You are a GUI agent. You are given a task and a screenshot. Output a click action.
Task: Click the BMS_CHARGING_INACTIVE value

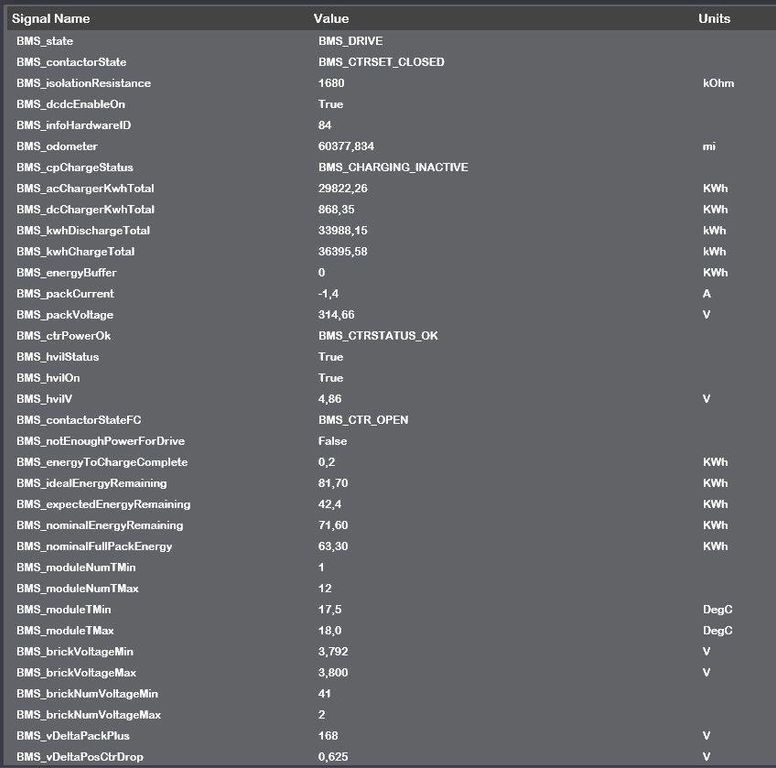(393, 167)
